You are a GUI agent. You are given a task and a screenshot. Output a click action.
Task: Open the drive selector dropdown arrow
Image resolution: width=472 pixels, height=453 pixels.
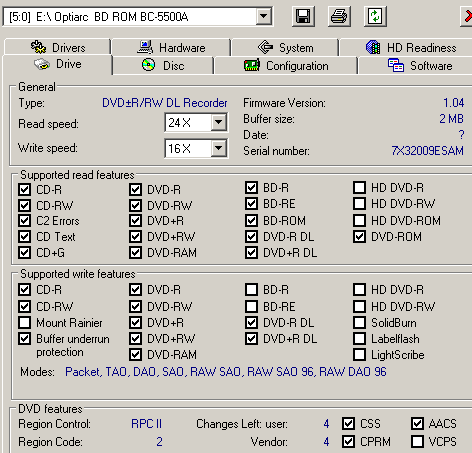point(263,16)
